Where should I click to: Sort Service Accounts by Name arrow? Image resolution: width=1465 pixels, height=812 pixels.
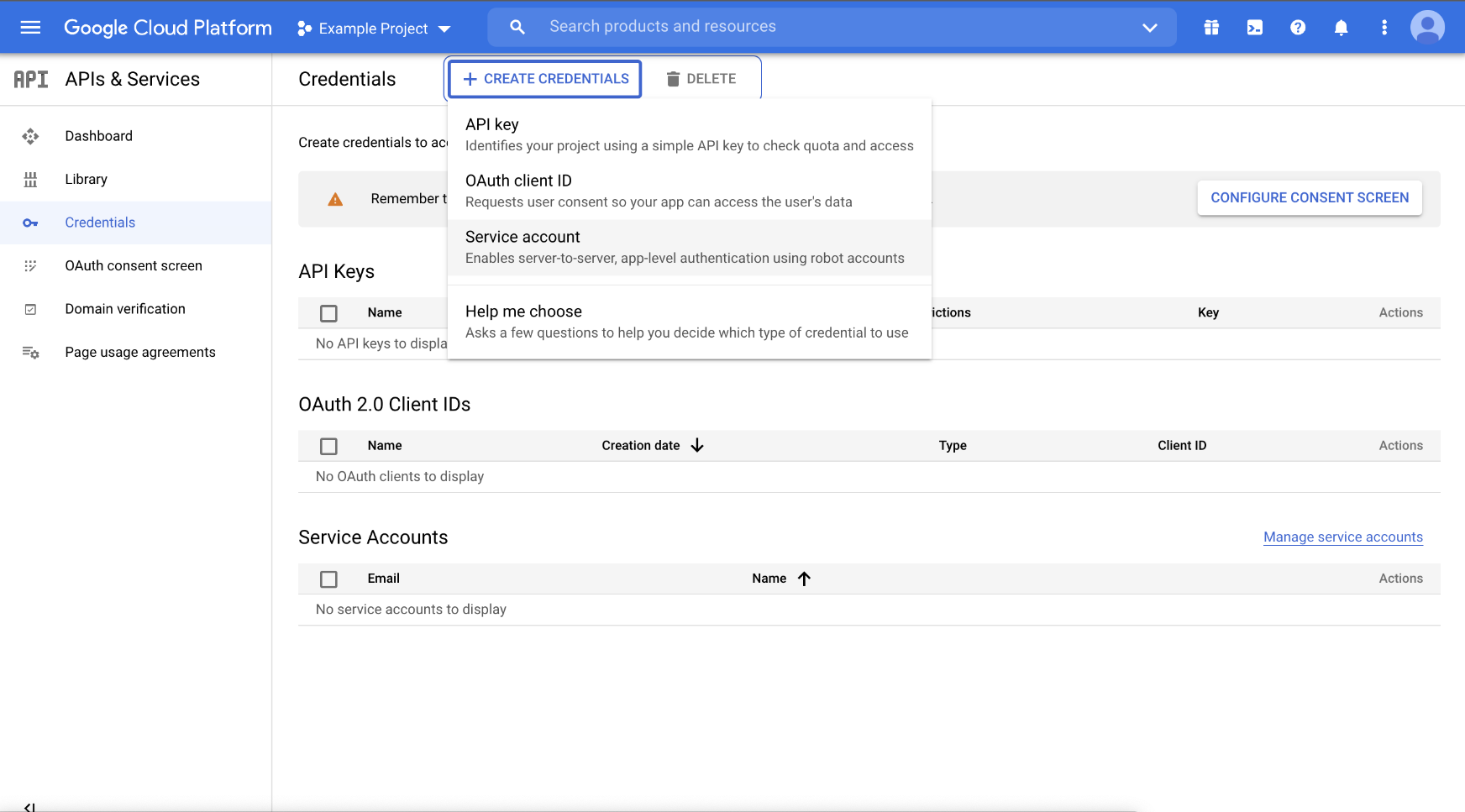click(x=804, y=579)
